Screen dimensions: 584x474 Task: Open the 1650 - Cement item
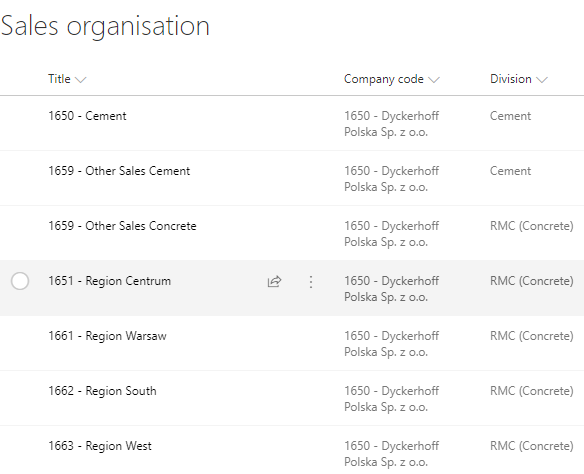pyautogui.click(x=87, y=116)
